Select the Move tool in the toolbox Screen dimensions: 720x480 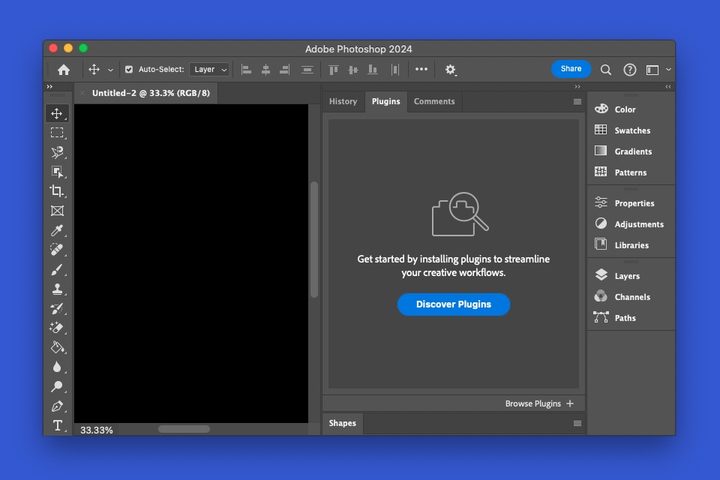click(x=57, y=113)
